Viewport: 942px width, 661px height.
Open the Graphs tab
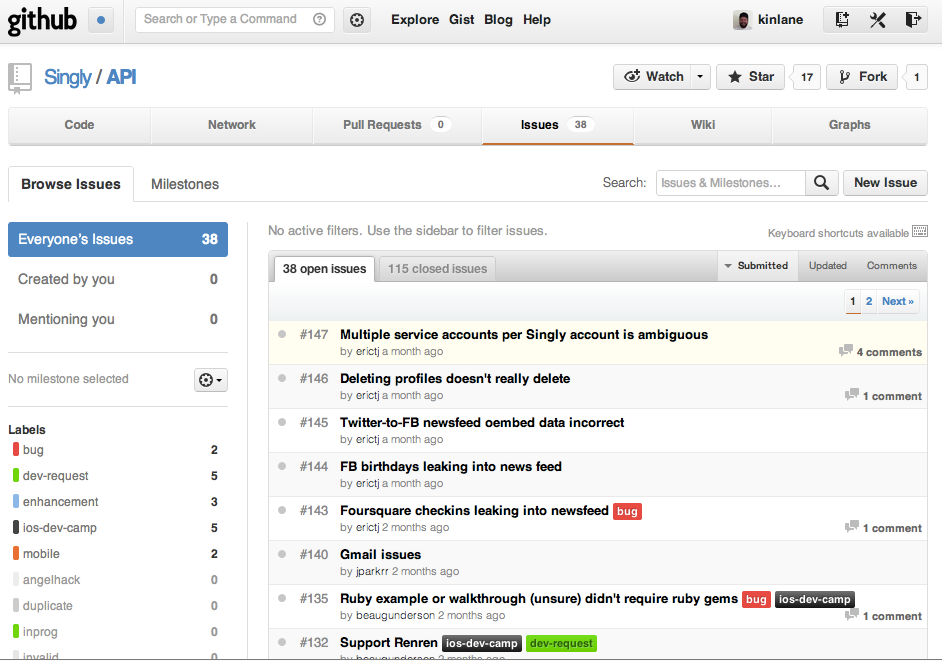tap(849, 124)
